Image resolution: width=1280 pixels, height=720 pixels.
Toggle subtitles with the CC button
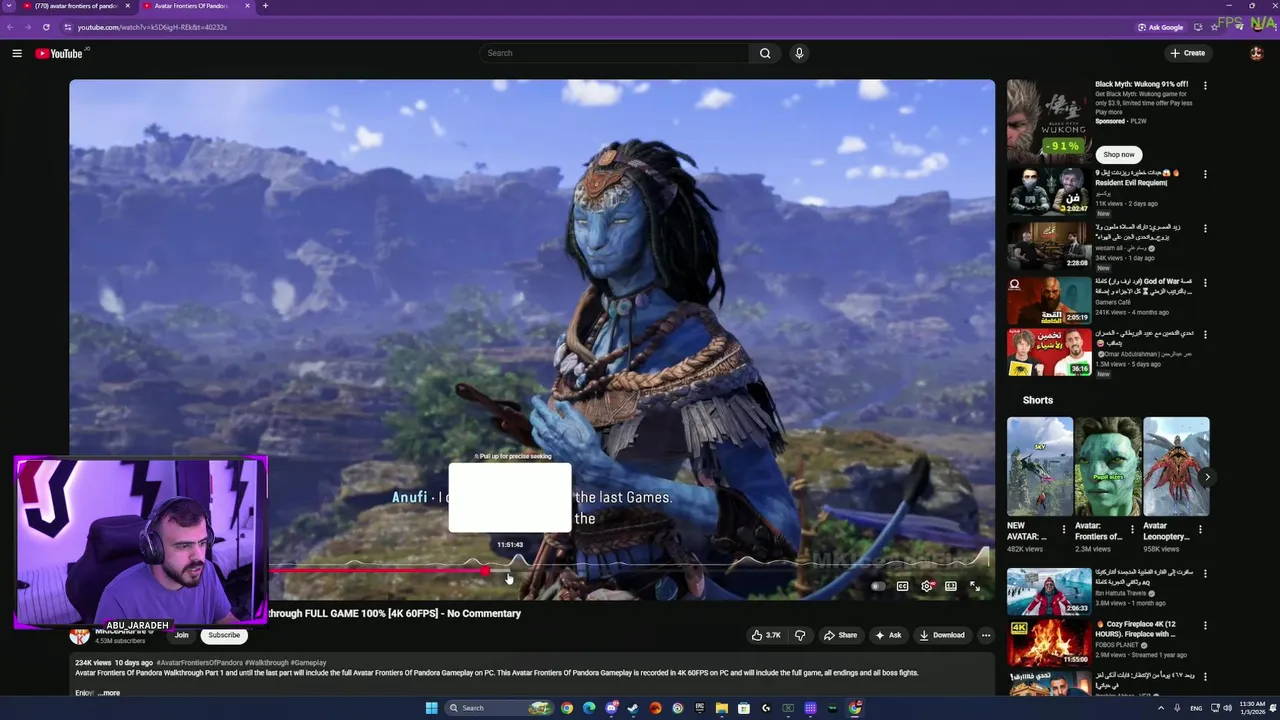click(x=902, y=586)
